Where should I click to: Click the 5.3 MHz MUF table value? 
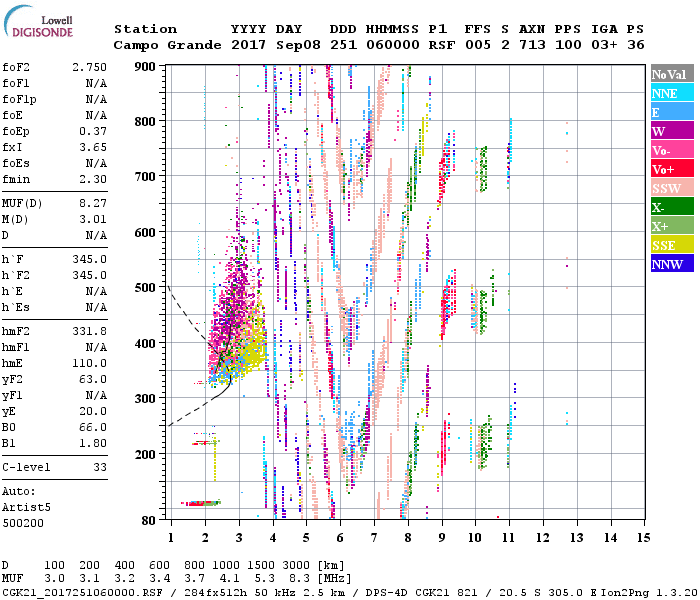(x=265, y=578)
